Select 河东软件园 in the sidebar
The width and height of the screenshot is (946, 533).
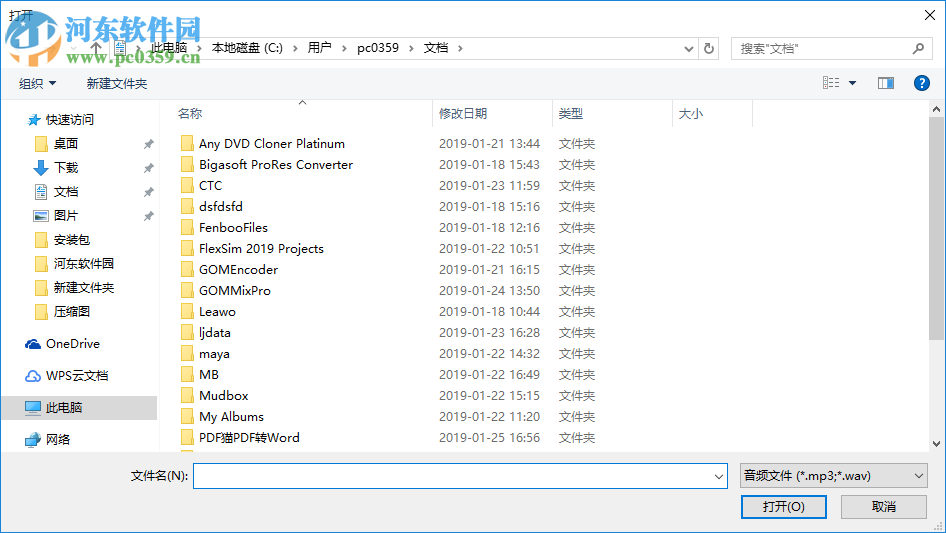(84, 263)
